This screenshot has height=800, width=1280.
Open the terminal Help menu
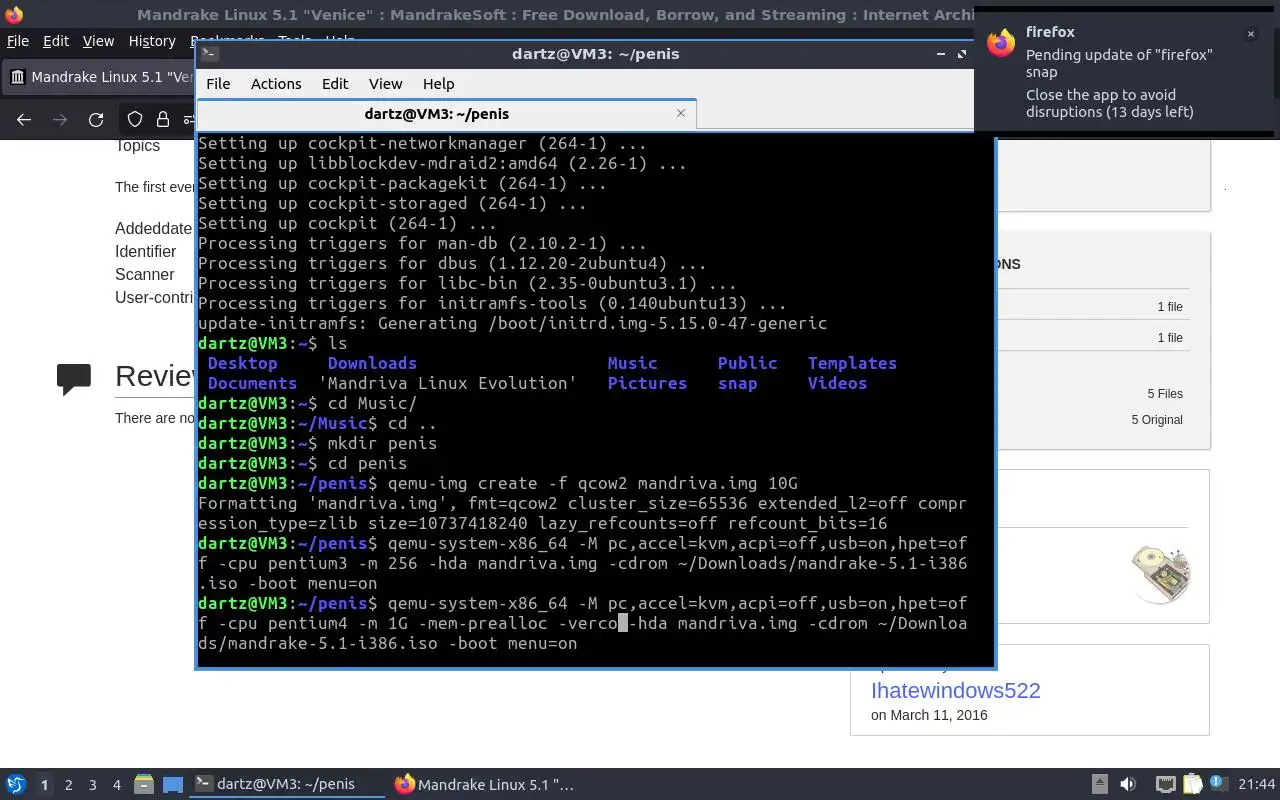point(438,84)
